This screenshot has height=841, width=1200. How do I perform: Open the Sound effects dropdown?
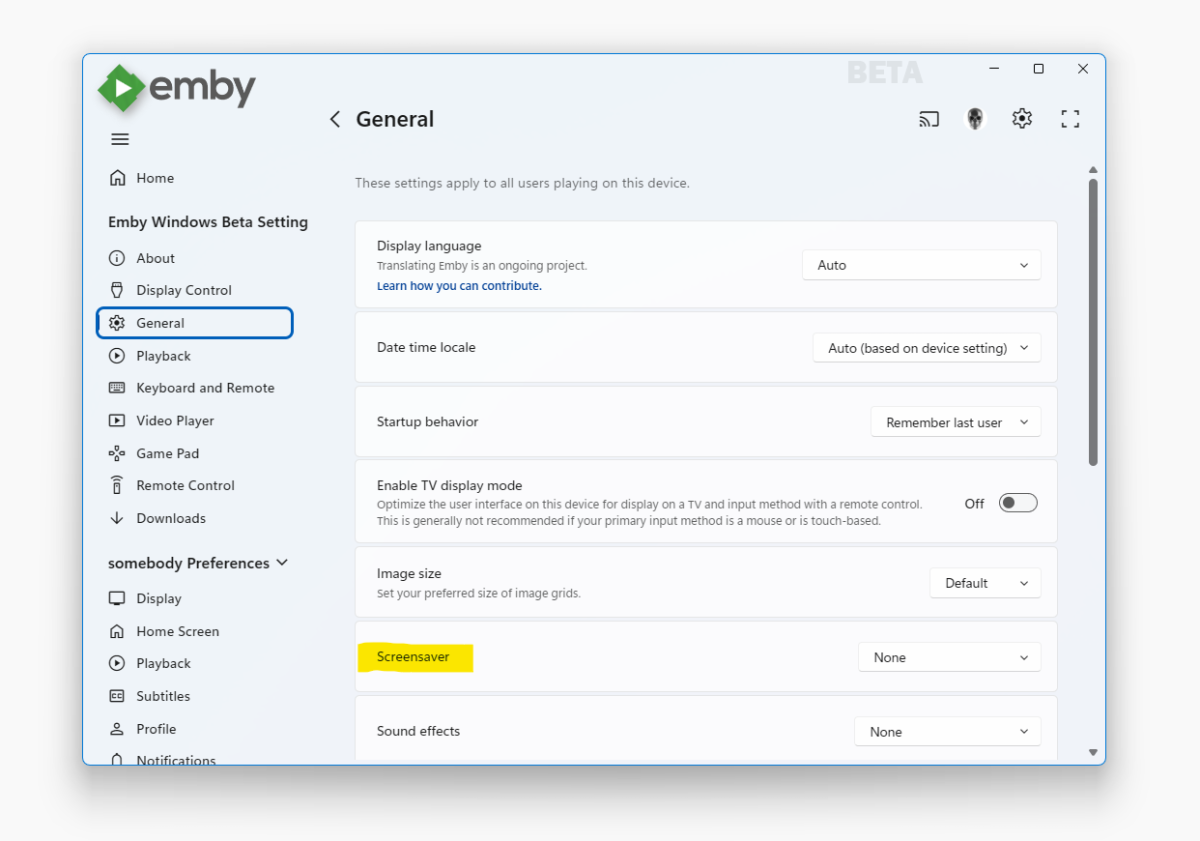pyautogui.click(x=947, y=732)
